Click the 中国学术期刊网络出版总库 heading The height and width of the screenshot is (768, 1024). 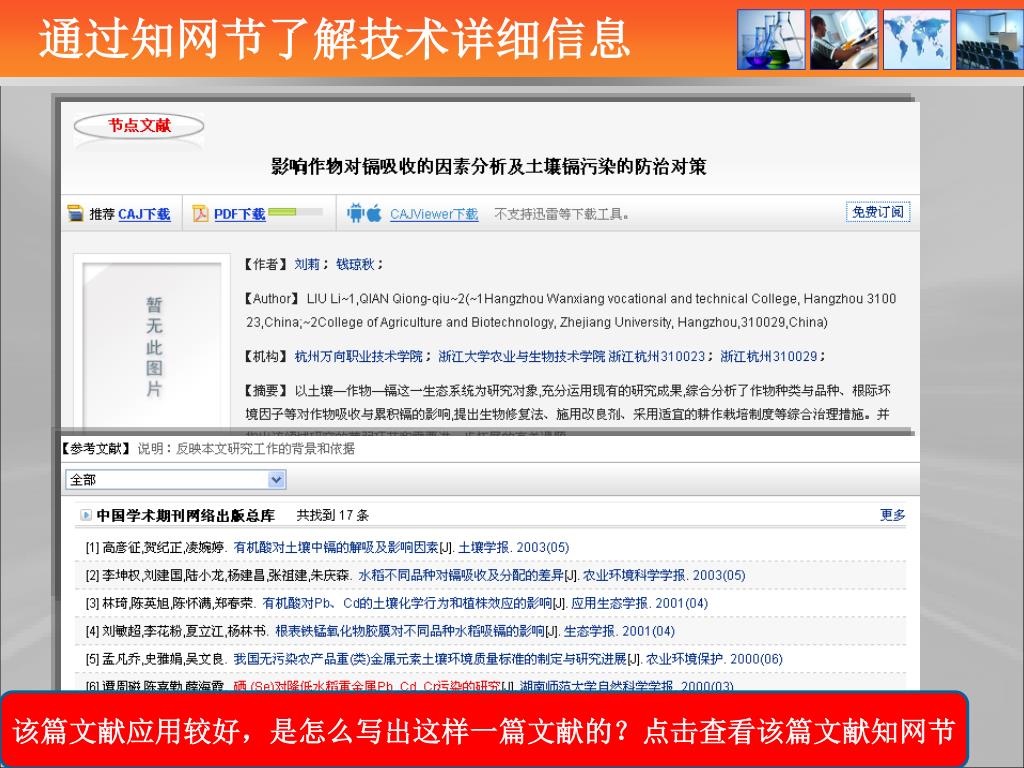pyautogui.click(x=185, y=515)
